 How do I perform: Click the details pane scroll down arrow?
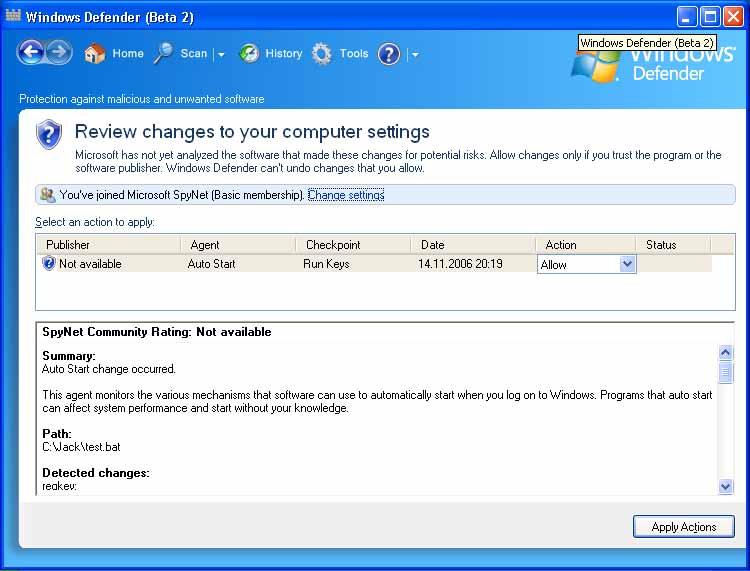pyautogui.click(x=726, y=486)
